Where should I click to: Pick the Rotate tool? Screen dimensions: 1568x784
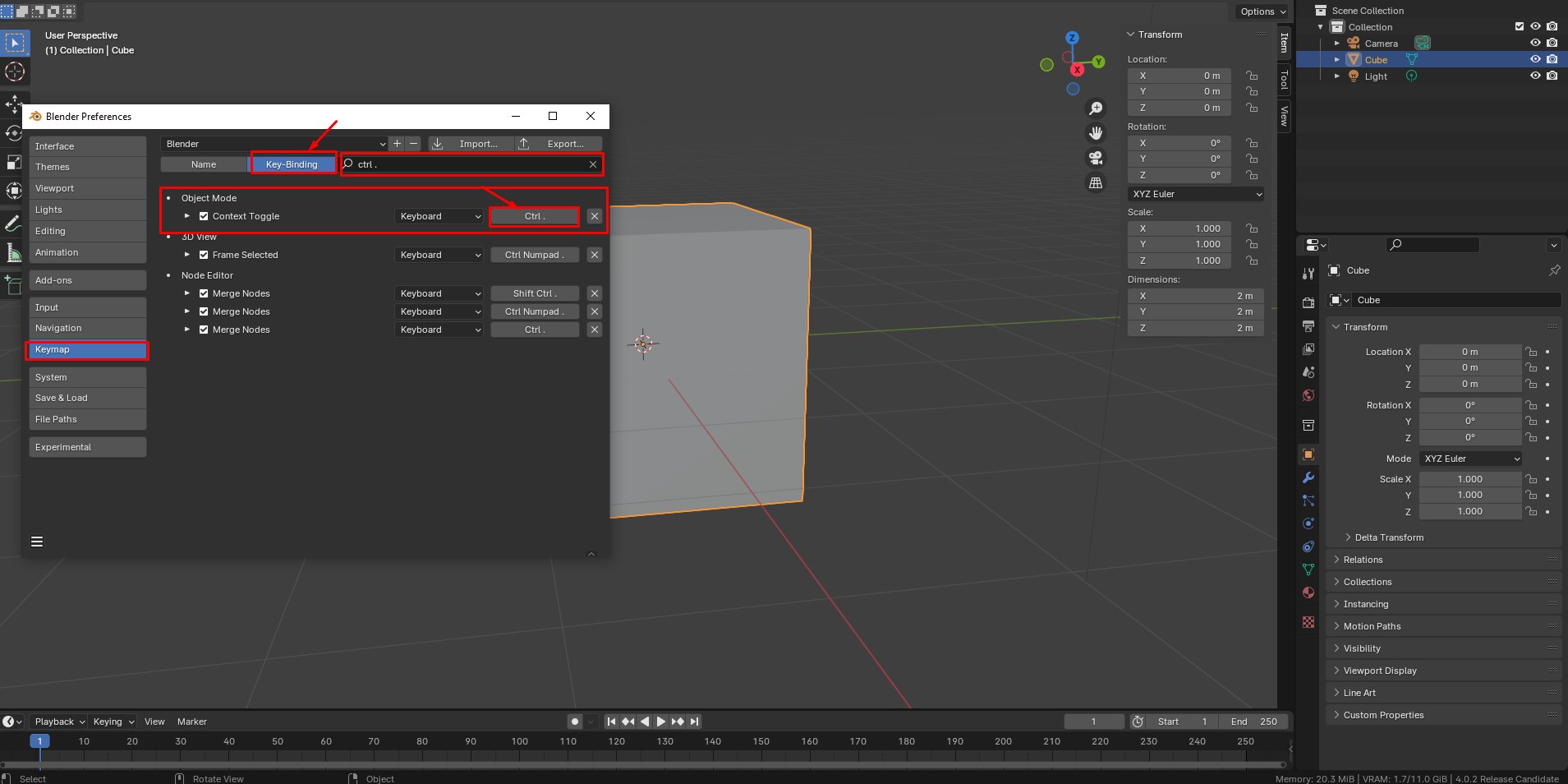15,132
